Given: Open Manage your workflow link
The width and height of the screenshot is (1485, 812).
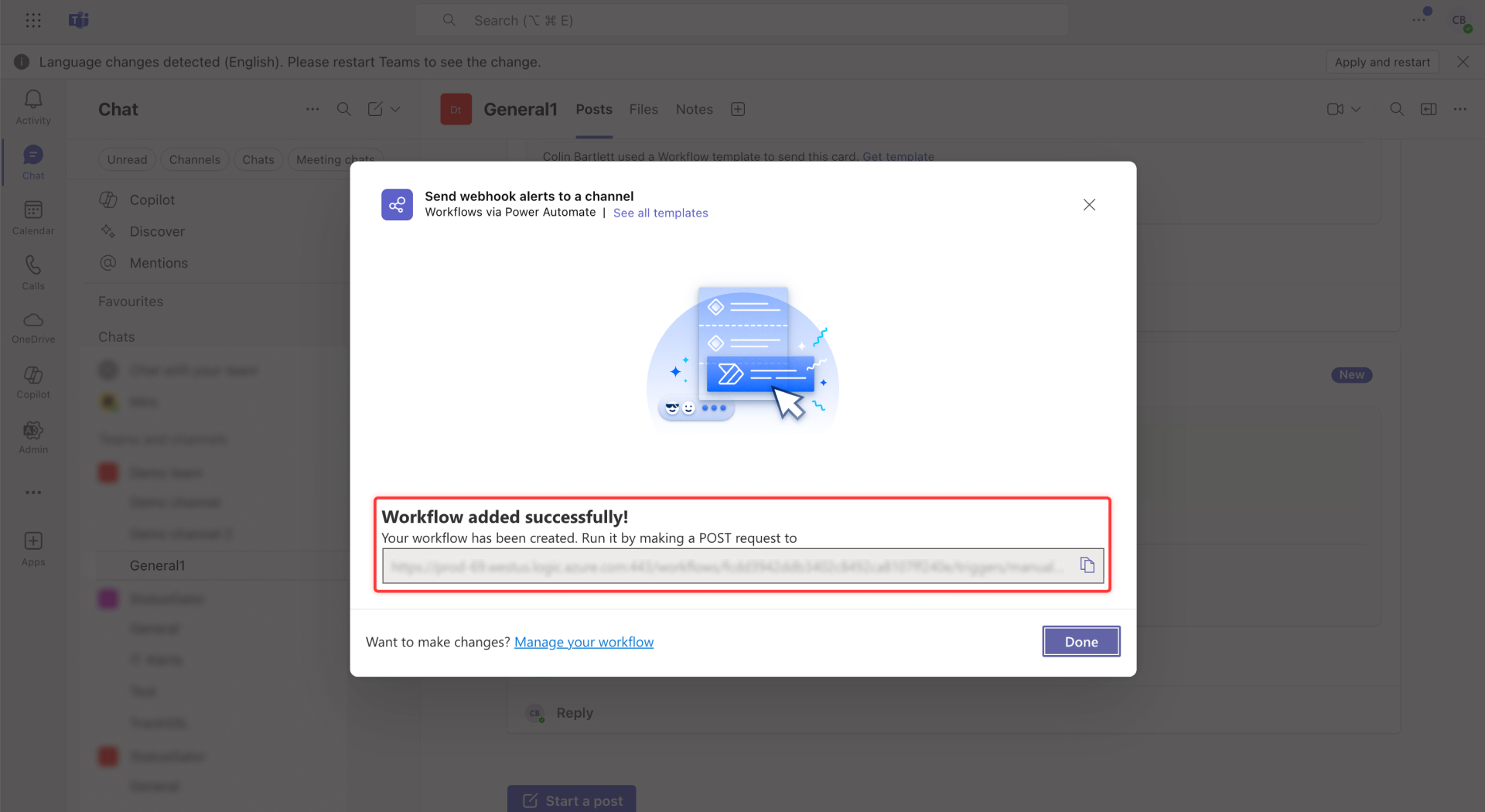Looking at the screenshot, I should (x=584, y=642).
